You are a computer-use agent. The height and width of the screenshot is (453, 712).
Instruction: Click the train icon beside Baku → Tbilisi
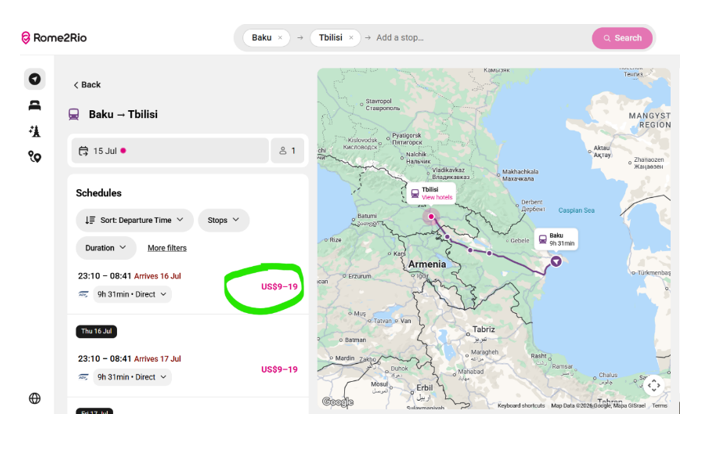tap(74, 114)
